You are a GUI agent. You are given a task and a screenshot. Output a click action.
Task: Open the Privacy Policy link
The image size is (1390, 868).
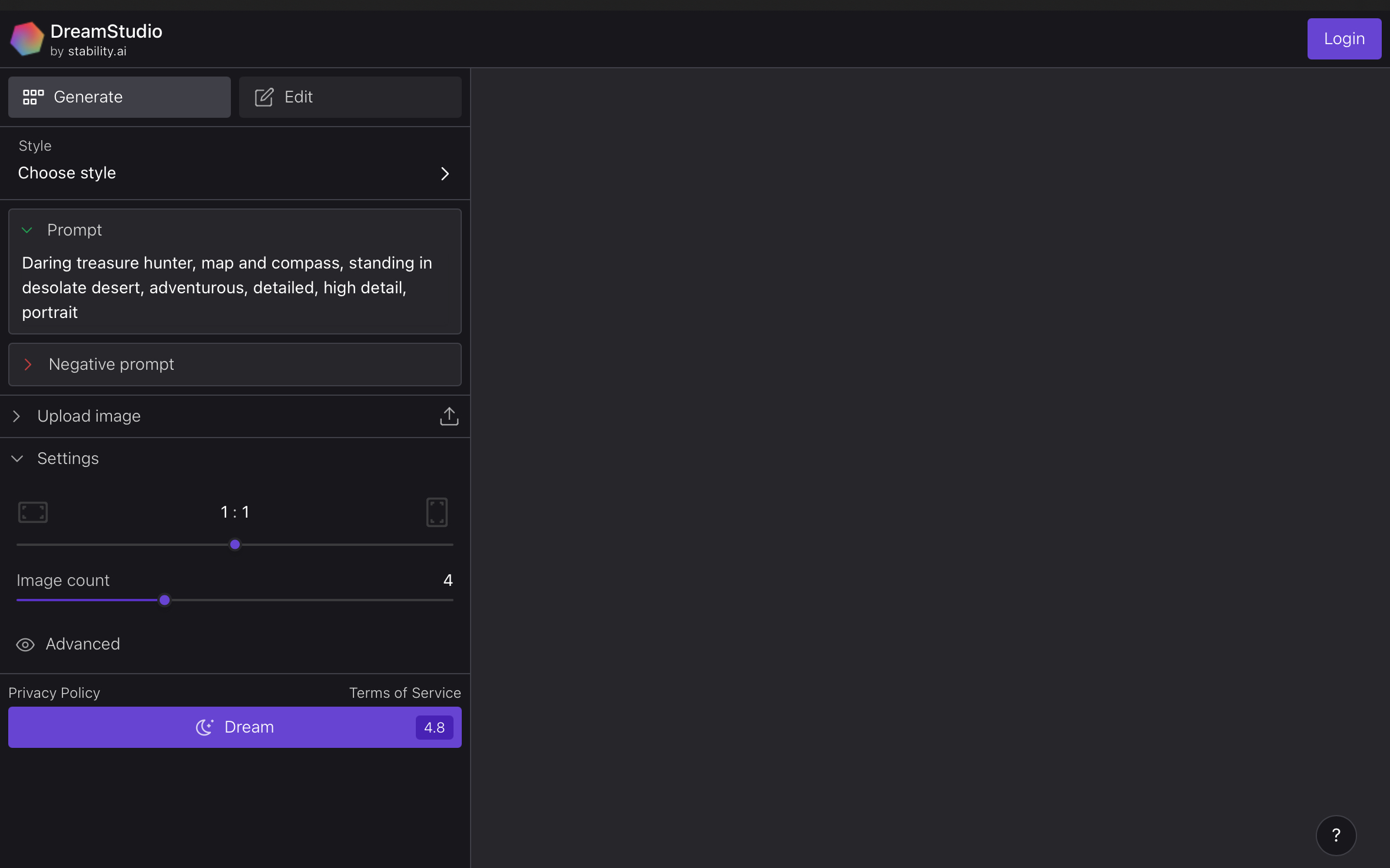[54, 693]
